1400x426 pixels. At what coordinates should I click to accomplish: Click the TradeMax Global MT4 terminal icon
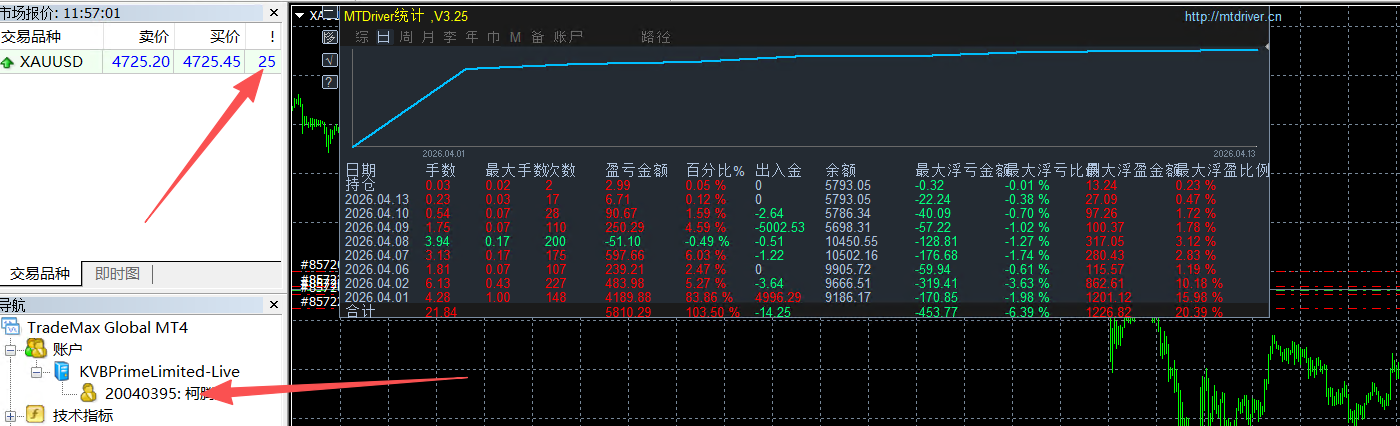coord(11,327)
